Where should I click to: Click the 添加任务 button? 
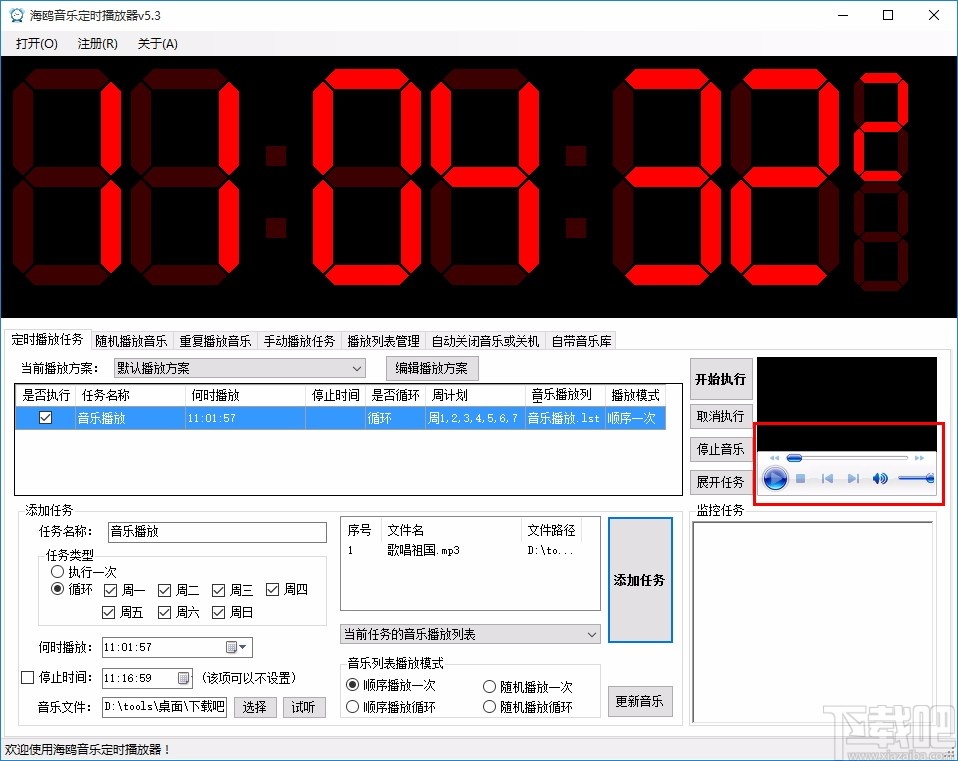640,580
